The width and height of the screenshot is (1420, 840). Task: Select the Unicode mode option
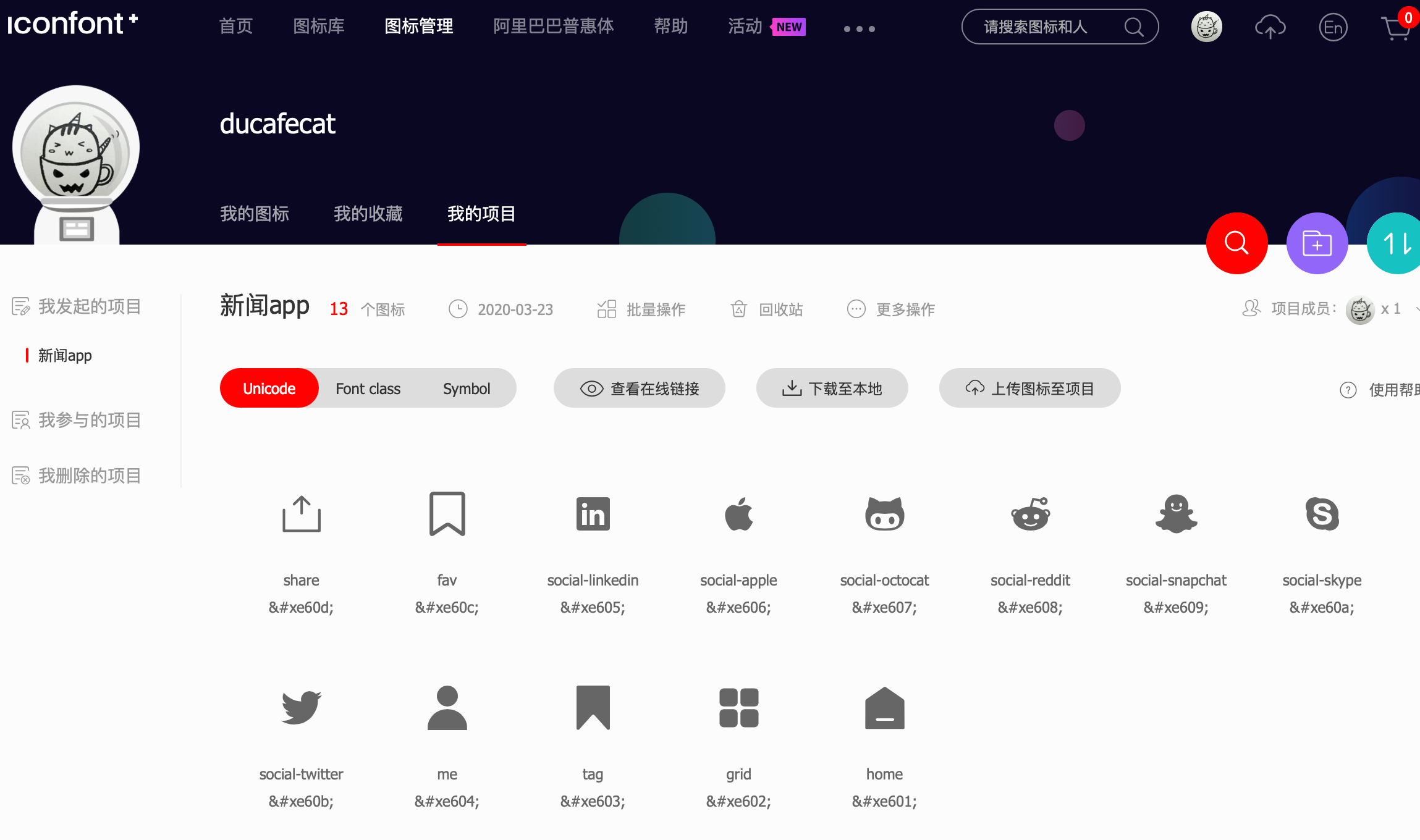point(269,388)
